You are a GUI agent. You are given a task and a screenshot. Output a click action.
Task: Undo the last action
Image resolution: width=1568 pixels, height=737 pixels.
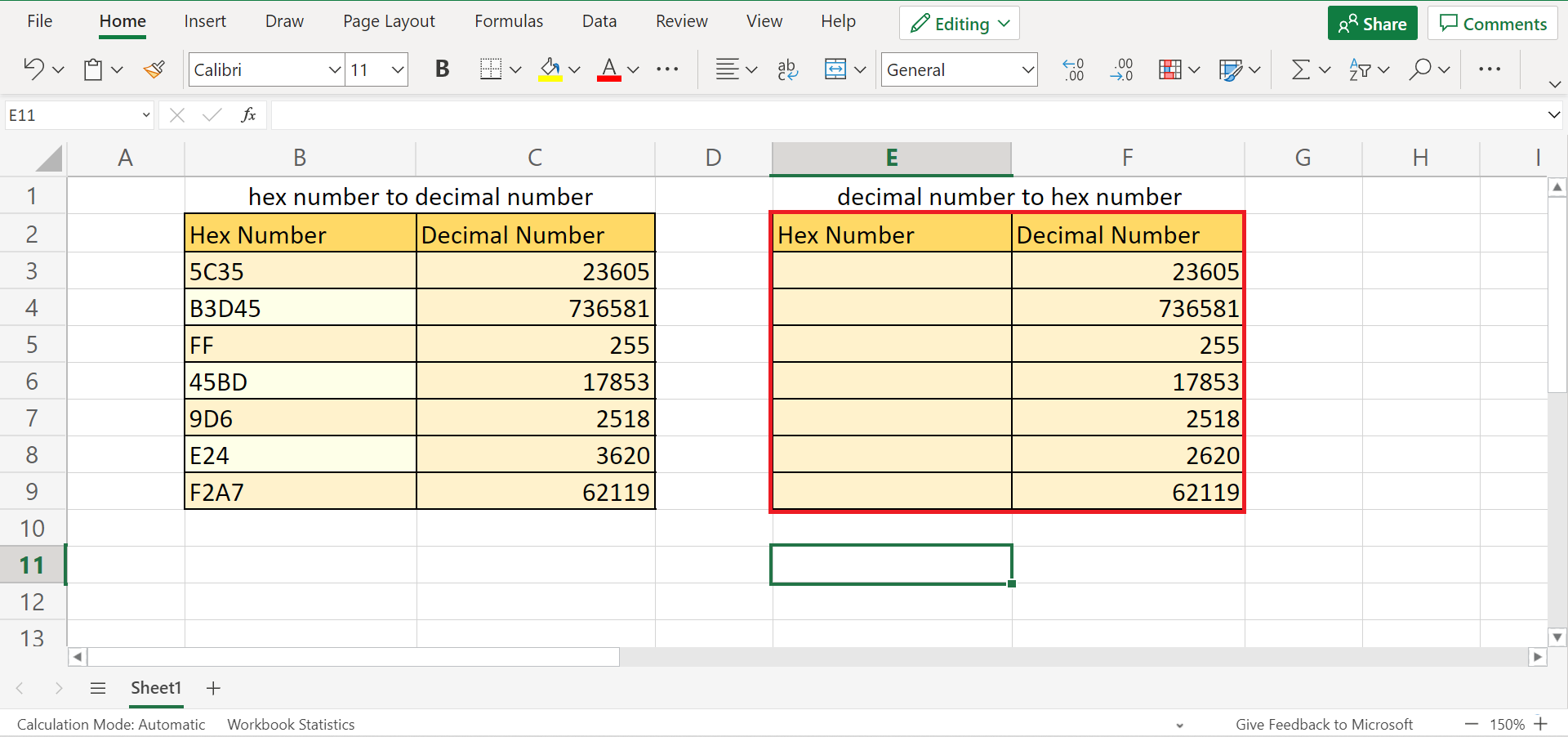tap(34, 69)
